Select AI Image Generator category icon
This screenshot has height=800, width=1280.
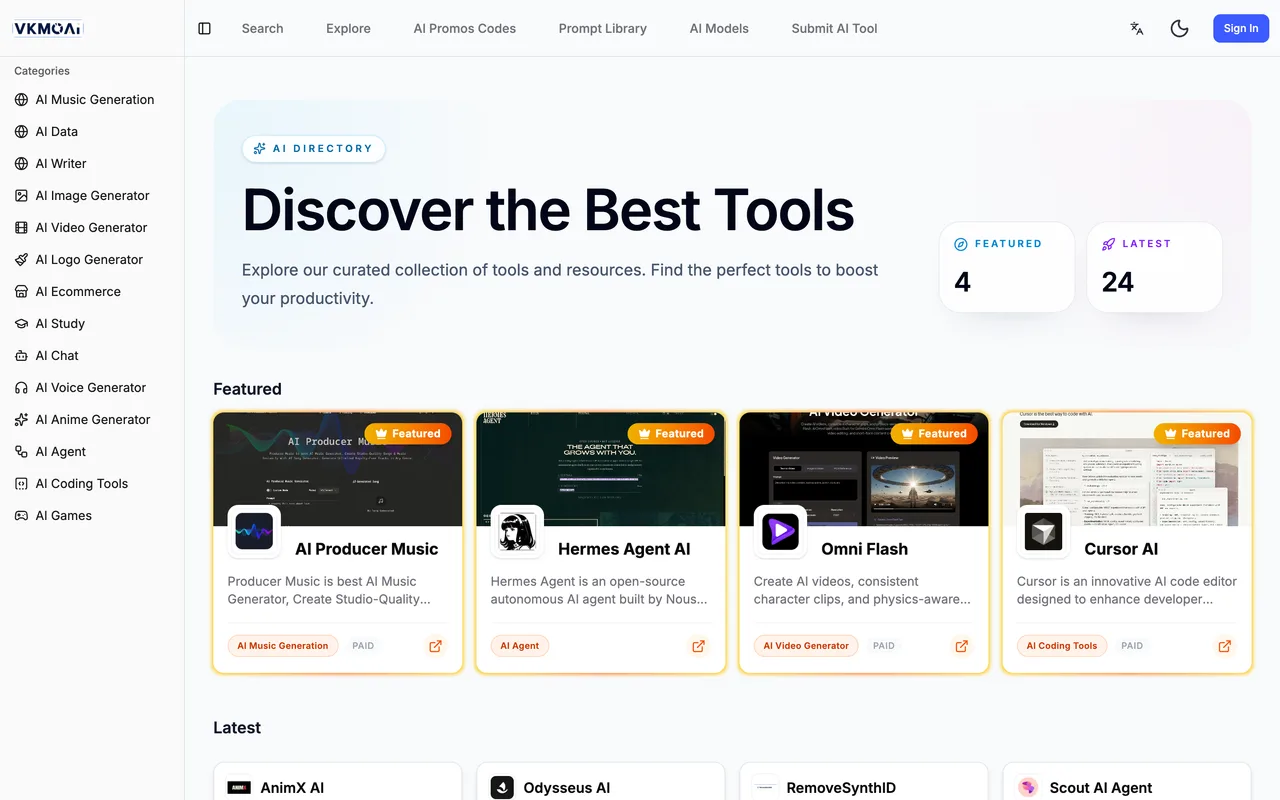point(21,196)
